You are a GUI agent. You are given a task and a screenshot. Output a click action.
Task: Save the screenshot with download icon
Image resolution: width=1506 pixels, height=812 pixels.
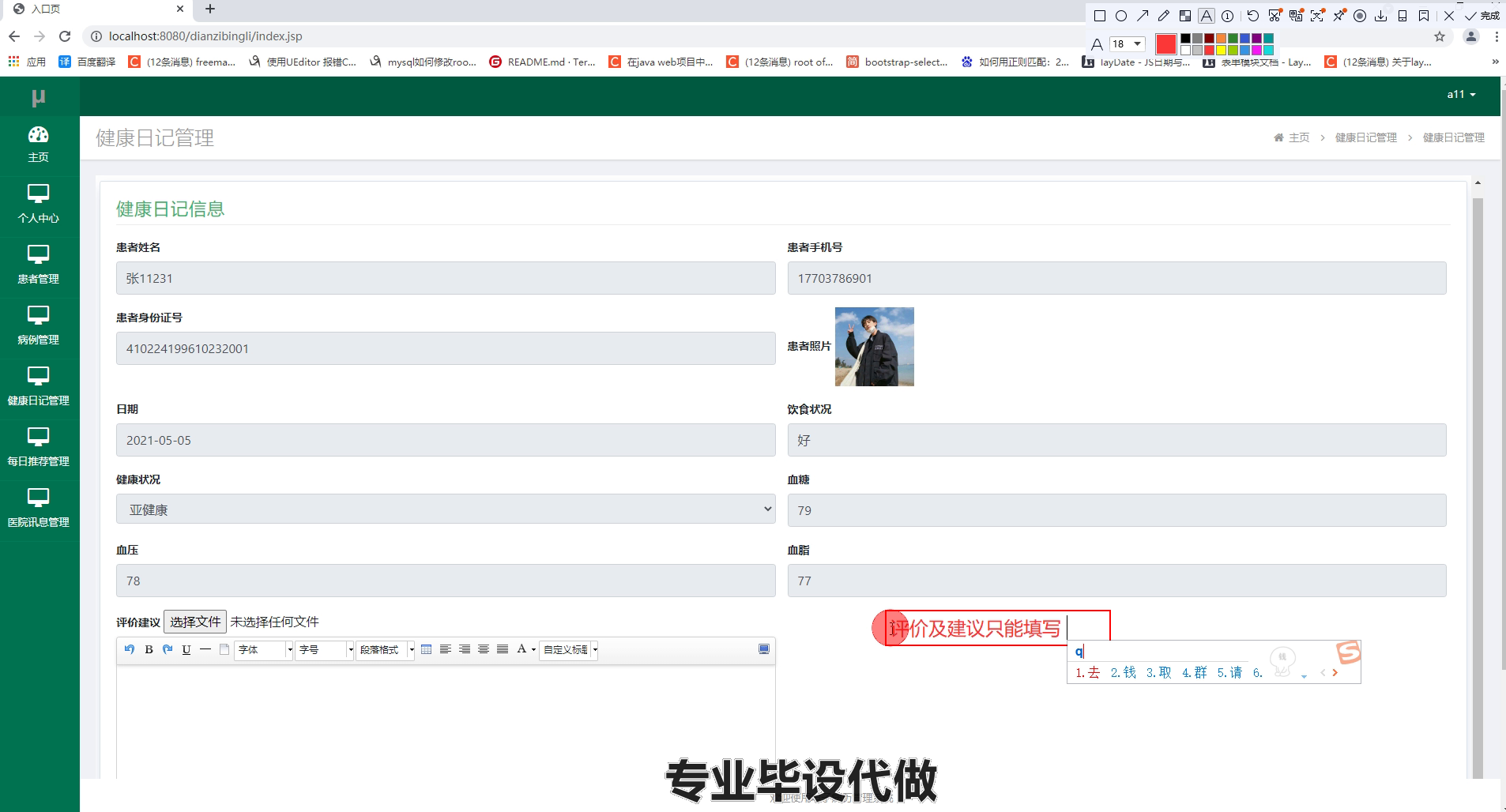(x=1381, y=16)
